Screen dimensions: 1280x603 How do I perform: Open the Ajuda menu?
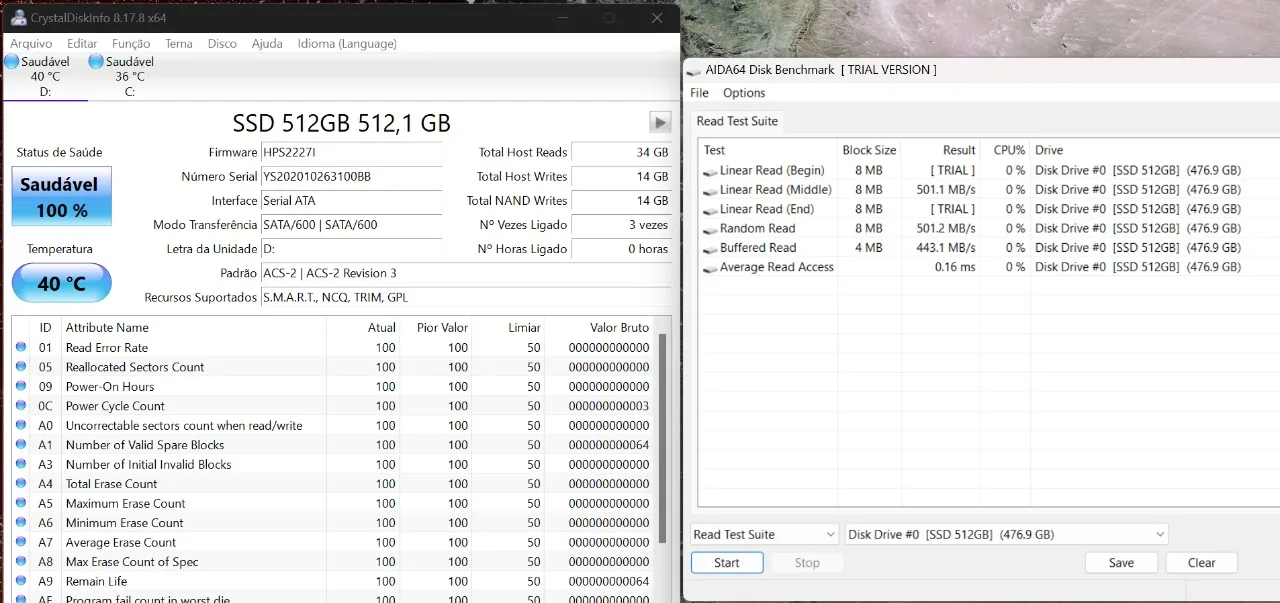point(267,43)
